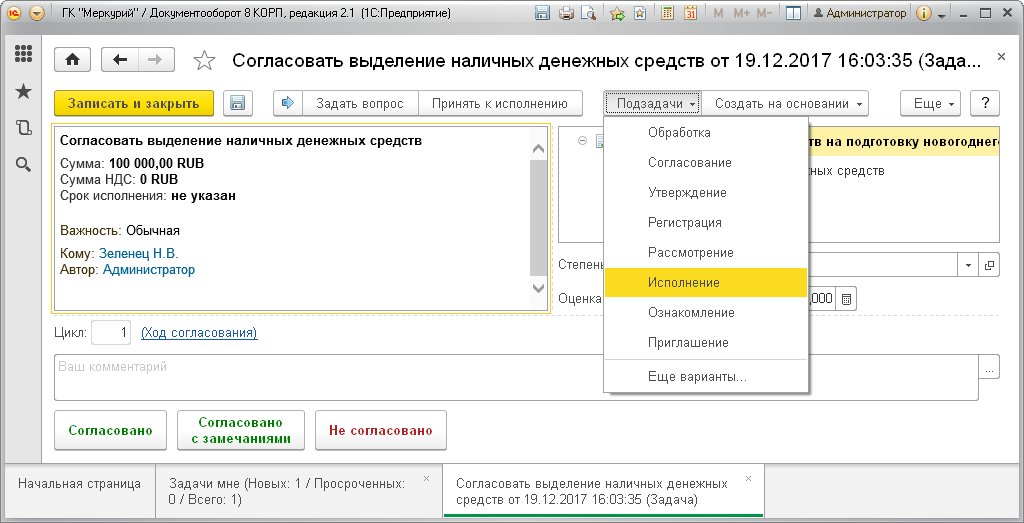Select Ознакомление from the subtasks menu
1024x523 pixels.
click(707, 313)
